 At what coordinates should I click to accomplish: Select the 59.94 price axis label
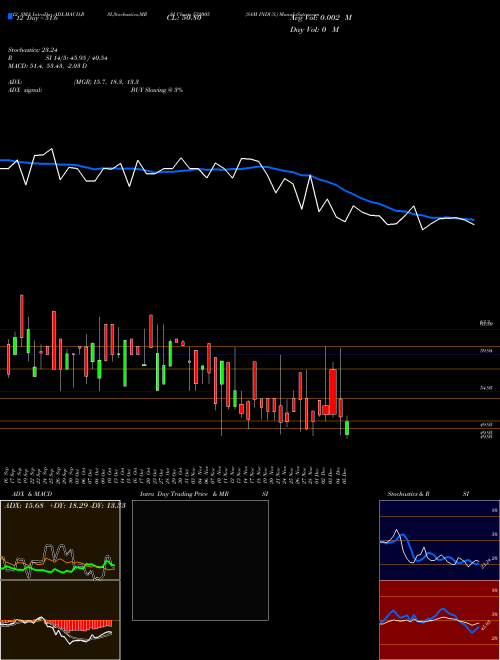coord(486,350)
